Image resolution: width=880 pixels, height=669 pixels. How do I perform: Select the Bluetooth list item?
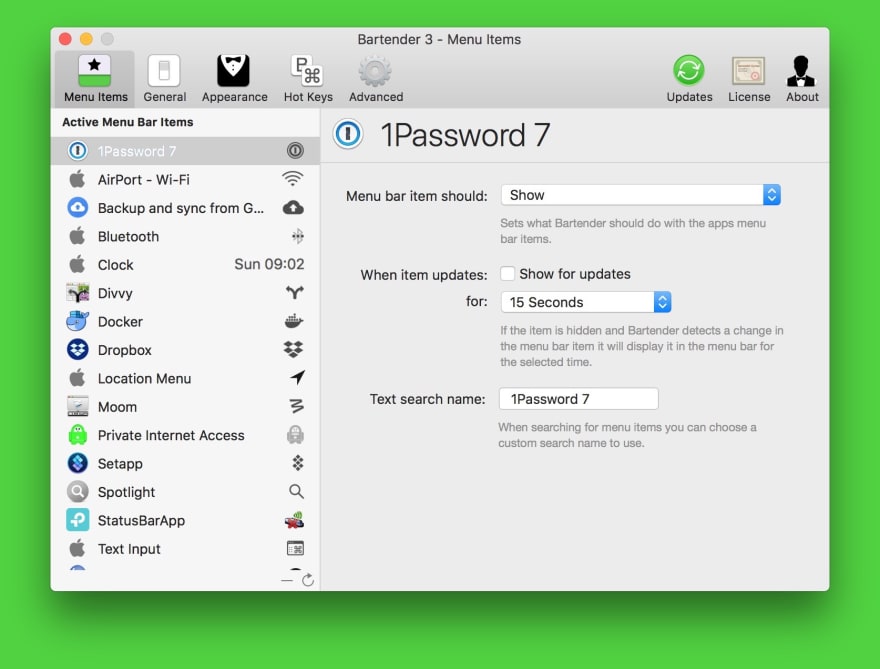[185, 236]
